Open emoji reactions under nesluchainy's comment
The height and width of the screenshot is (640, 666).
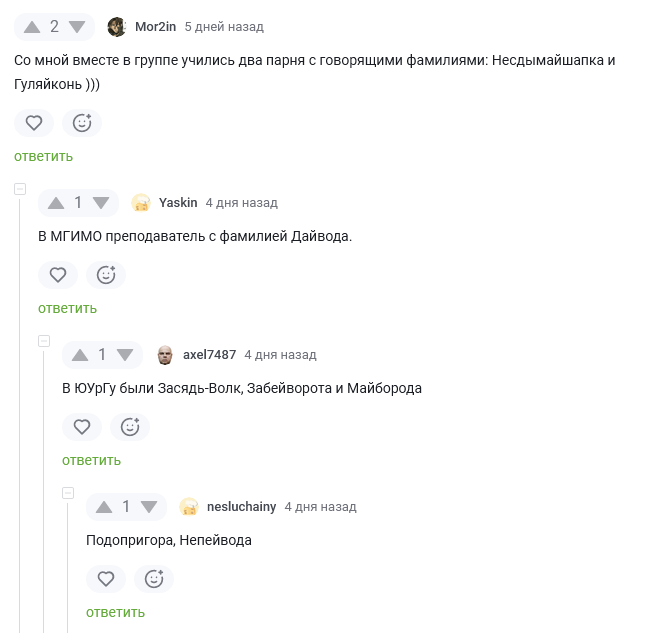point(154,579)
